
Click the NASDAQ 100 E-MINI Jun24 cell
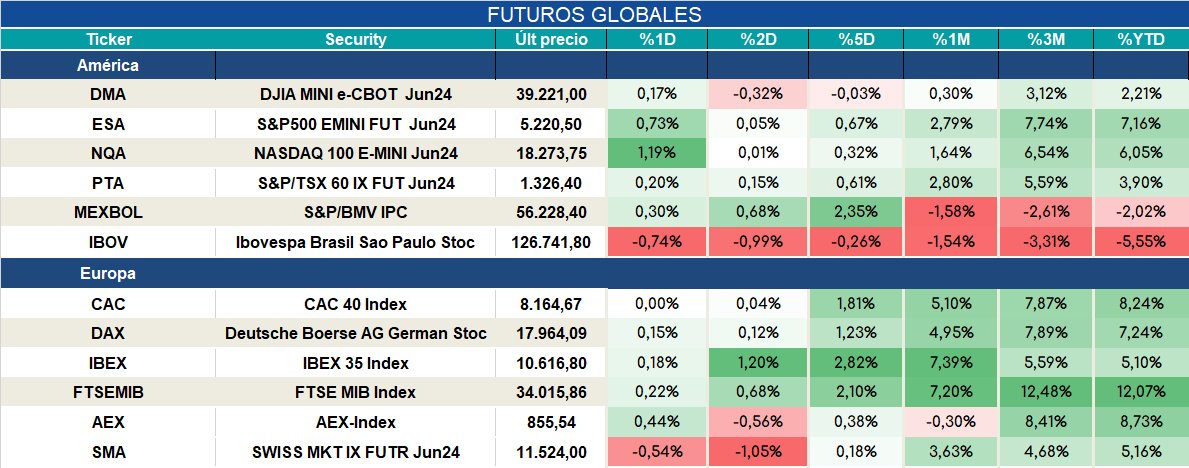(356, 153)
